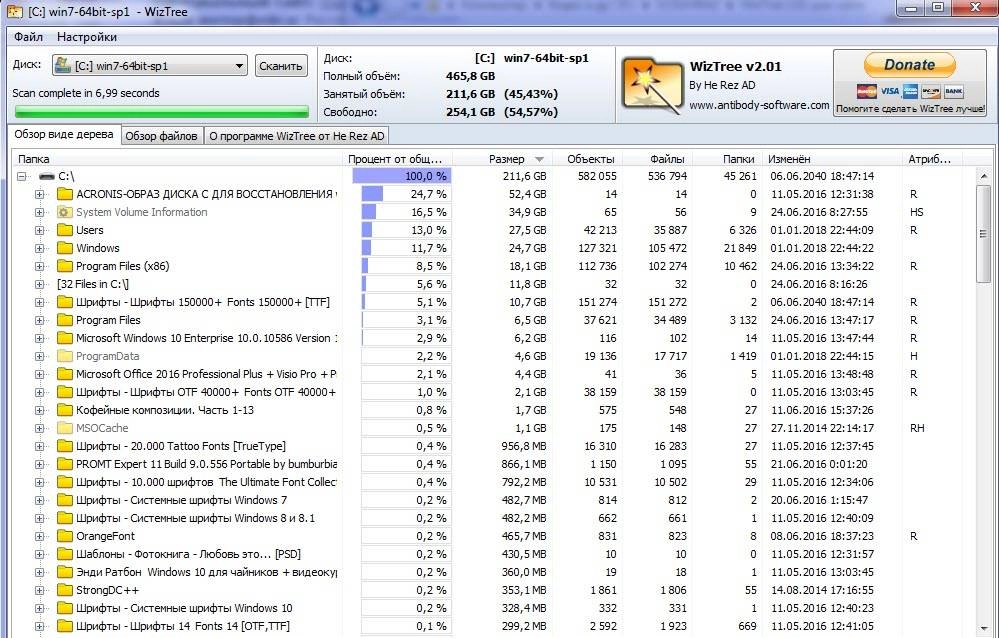The height and width of the screenshot is (638, 999).
Task: Click the WizTree wand logo icon
Action: pos(651,85)
